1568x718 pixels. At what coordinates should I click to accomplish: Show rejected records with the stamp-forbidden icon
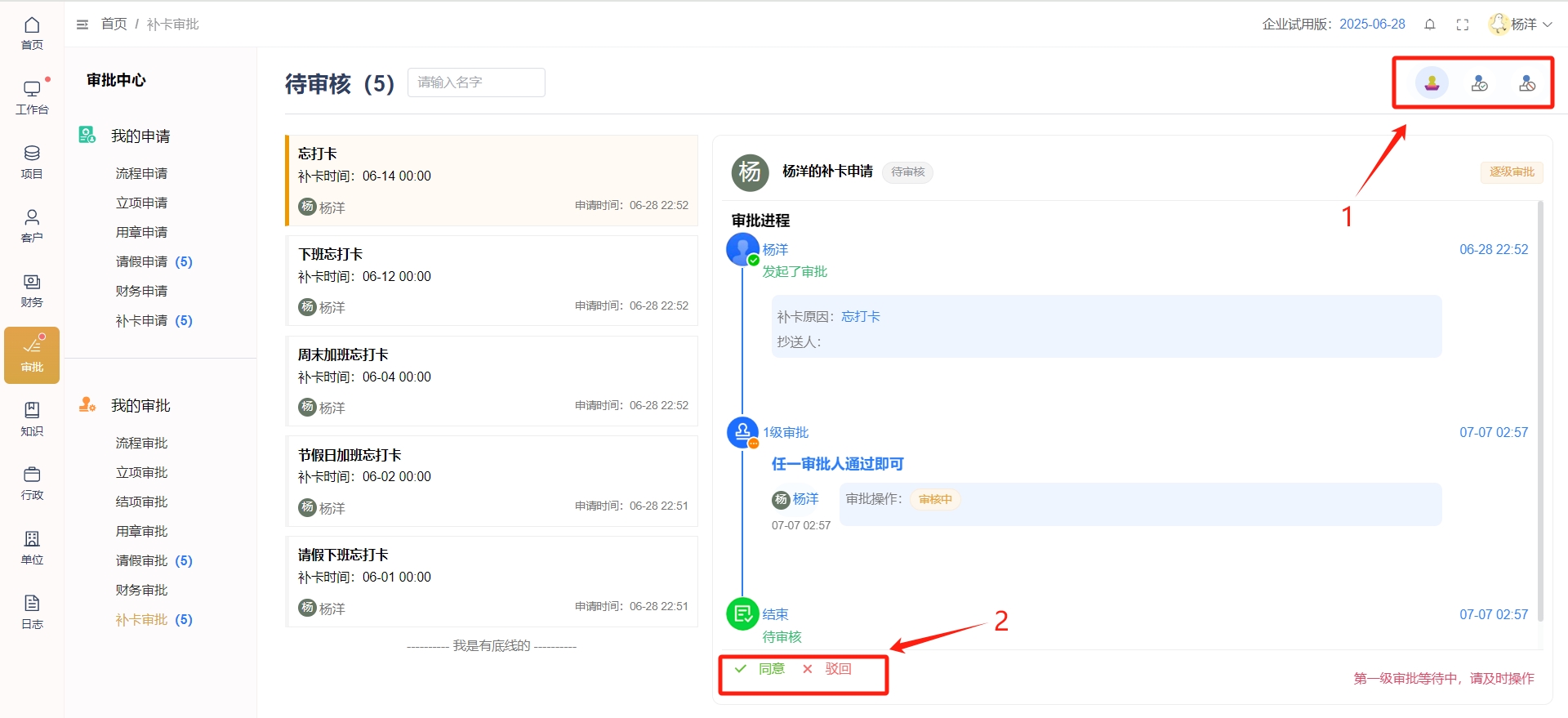coord(1527,83)
